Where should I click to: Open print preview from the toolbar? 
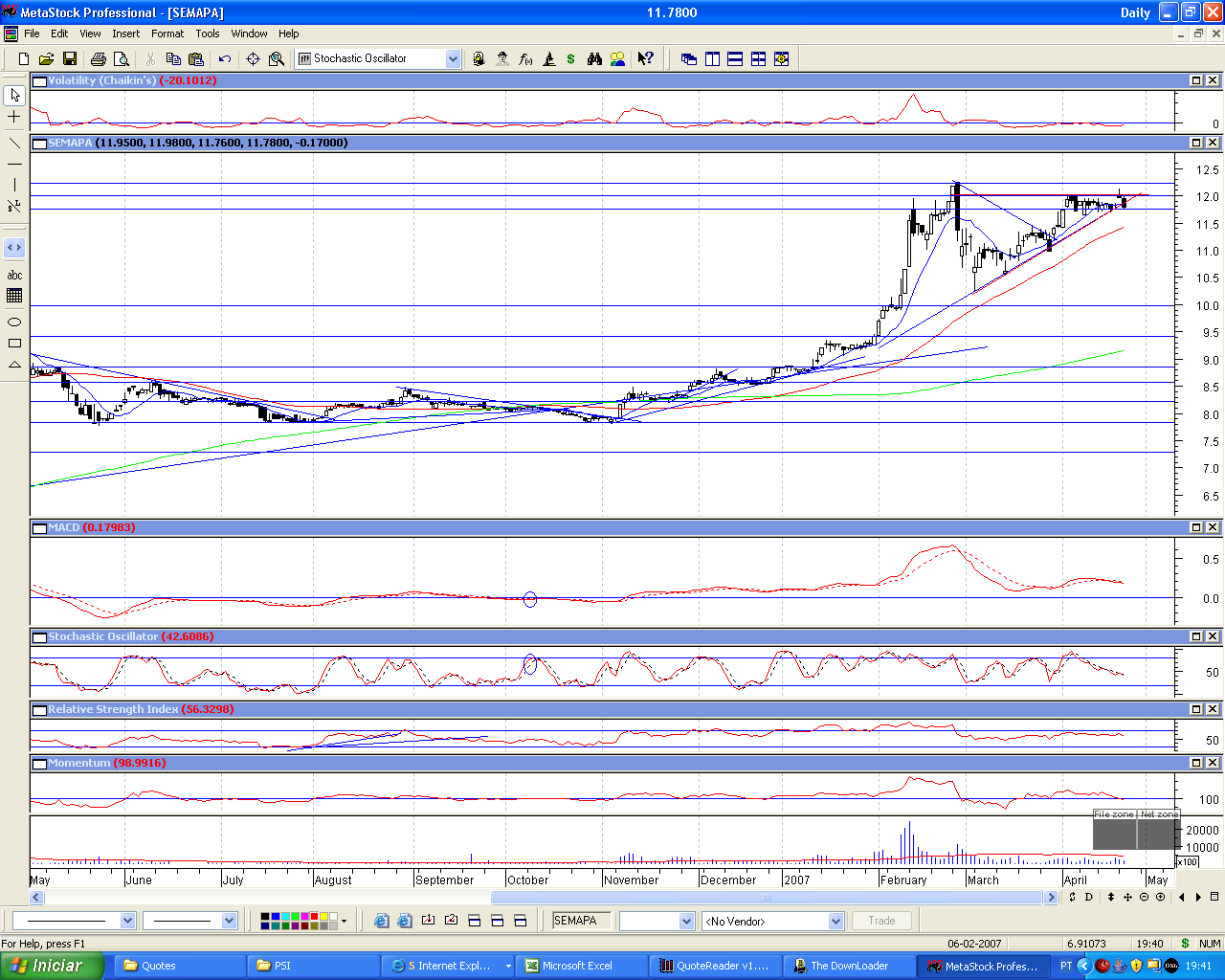121,58
